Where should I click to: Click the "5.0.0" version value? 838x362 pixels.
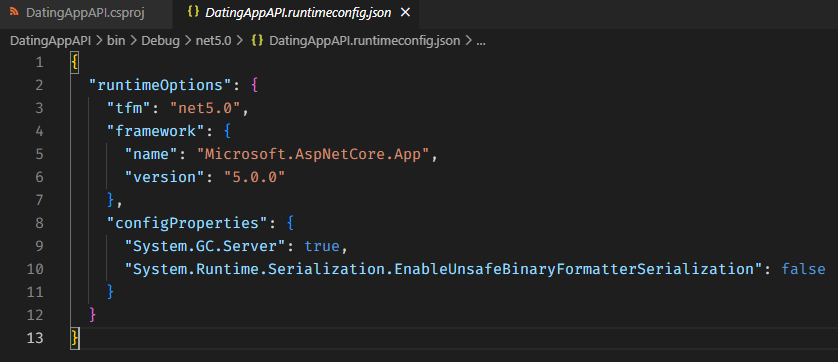click(255, 178)
